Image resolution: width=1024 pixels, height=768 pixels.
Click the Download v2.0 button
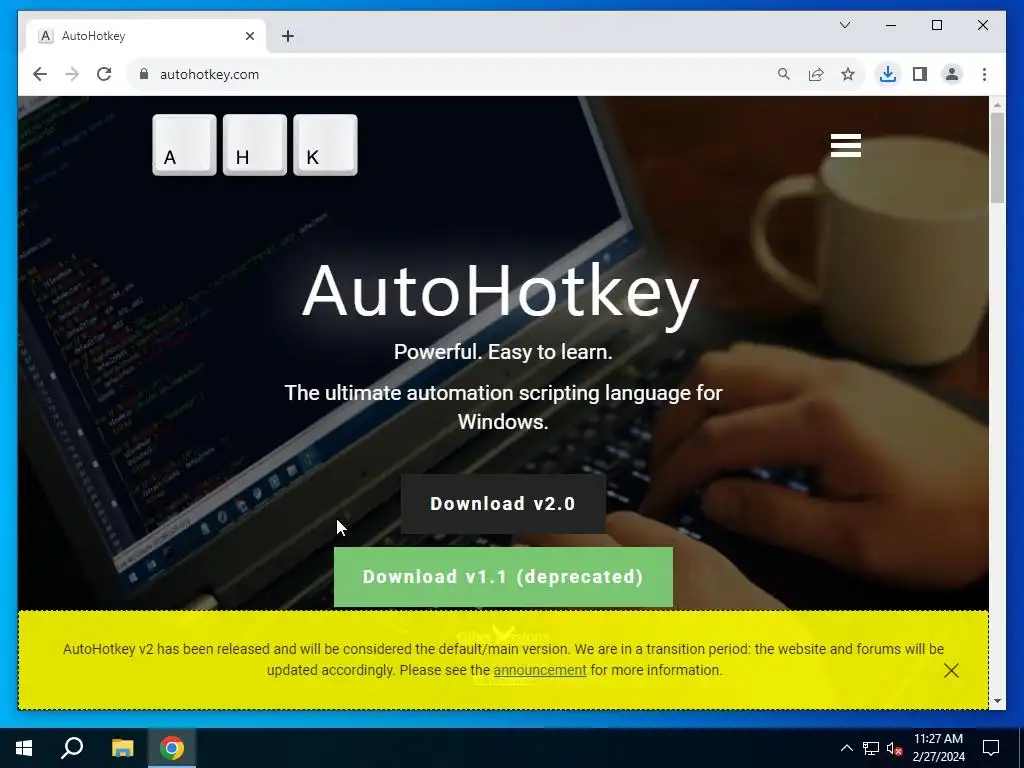[503, 504]
